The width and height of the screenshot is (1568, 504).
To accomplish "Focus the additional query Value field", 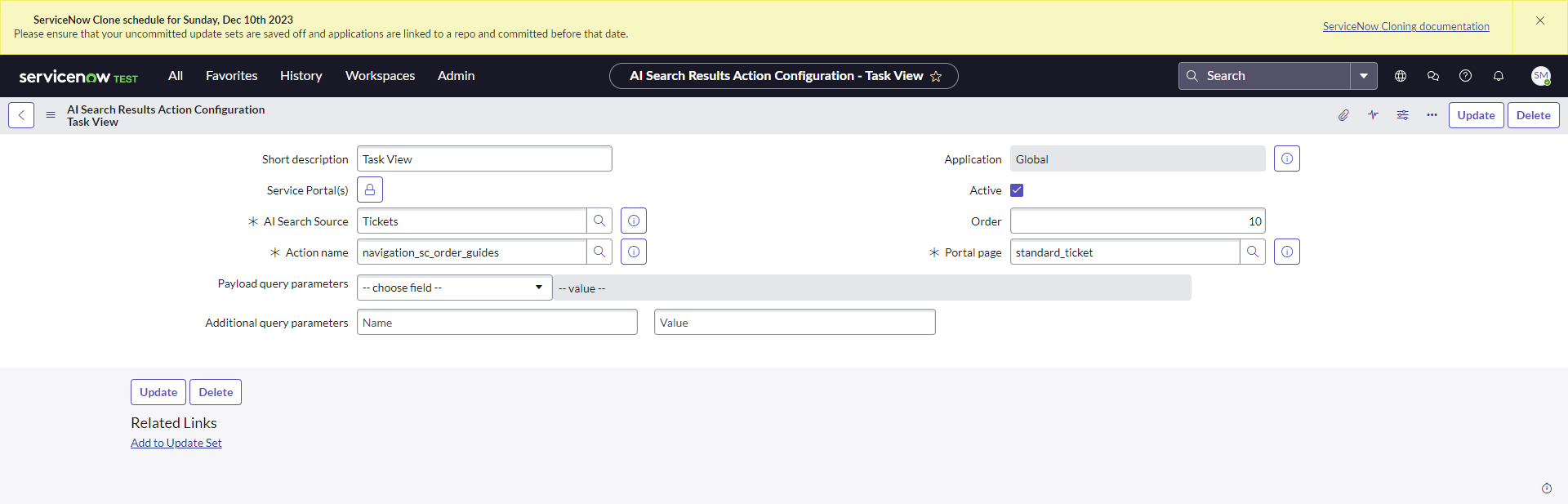I will (795, 322).
